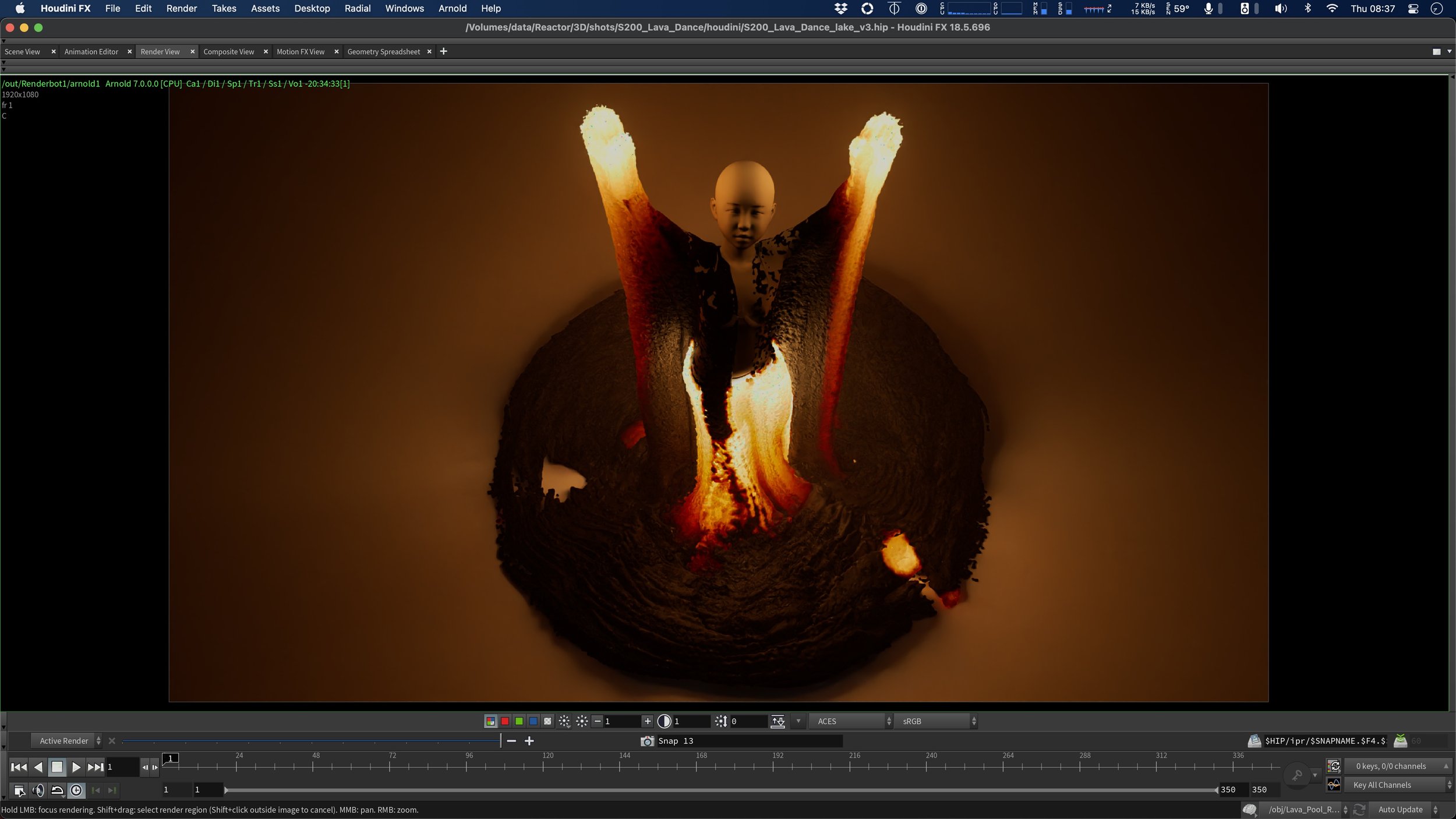
Task: Switch to the Composite View tab
Action: pyautogui.click(x=228, y=52)
